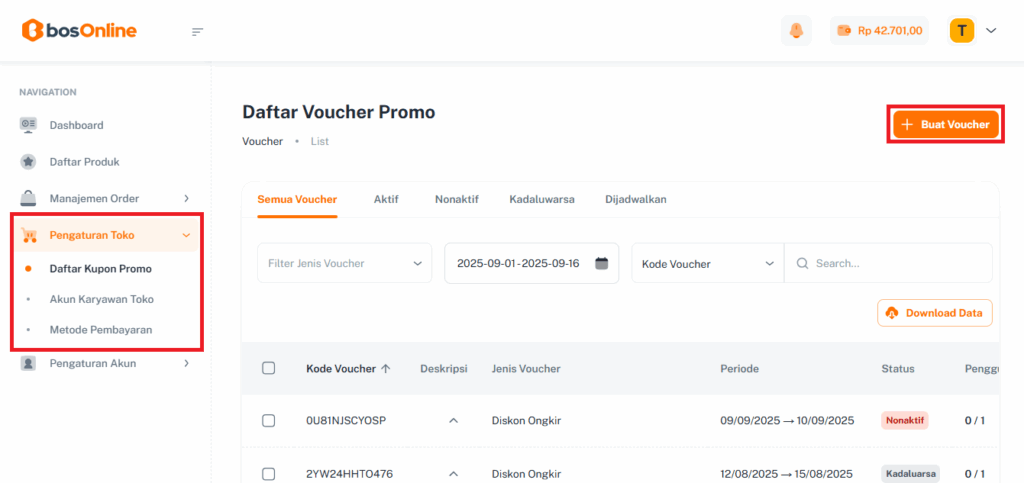Click the calendar icon in date range

coord(601,264)
